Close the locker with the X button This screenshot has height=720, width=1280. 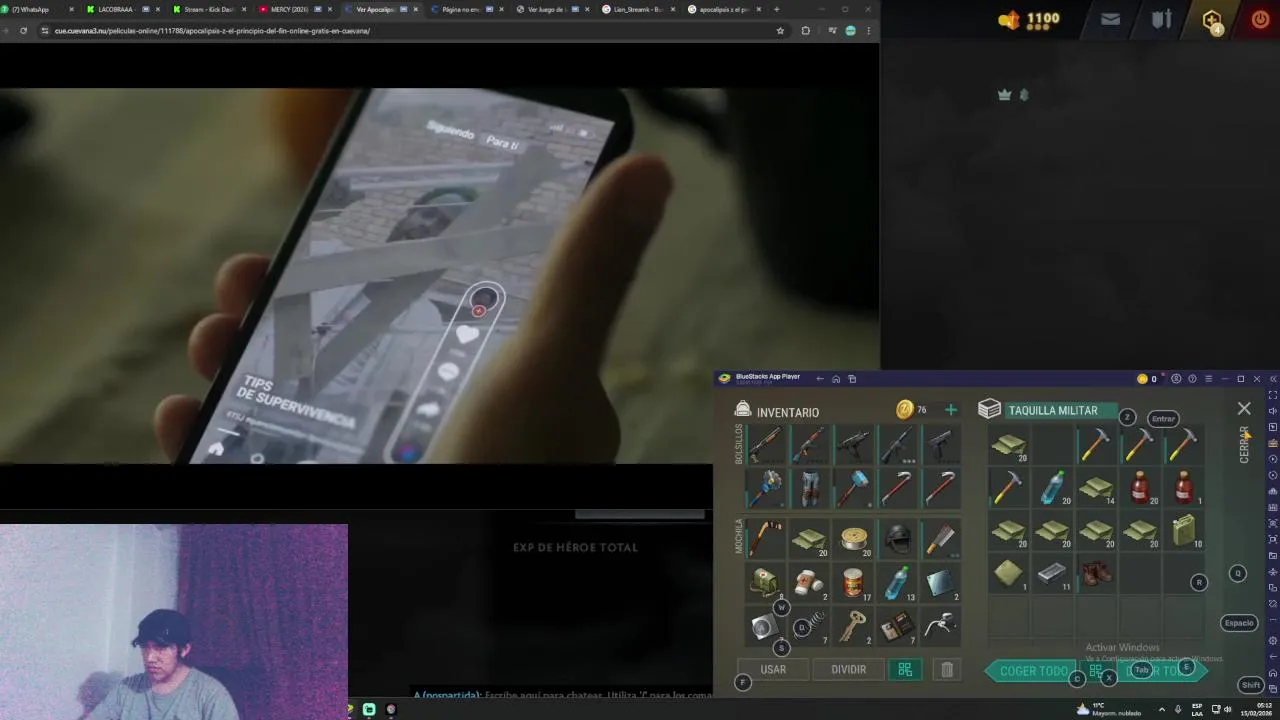1244,409
